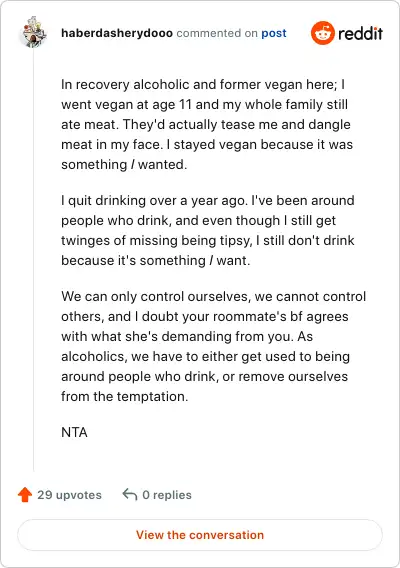This screenshot has width=400, height=568.
Task: Click the paragraph starting "I quit drinking"
Action: (x=208, y=230)
